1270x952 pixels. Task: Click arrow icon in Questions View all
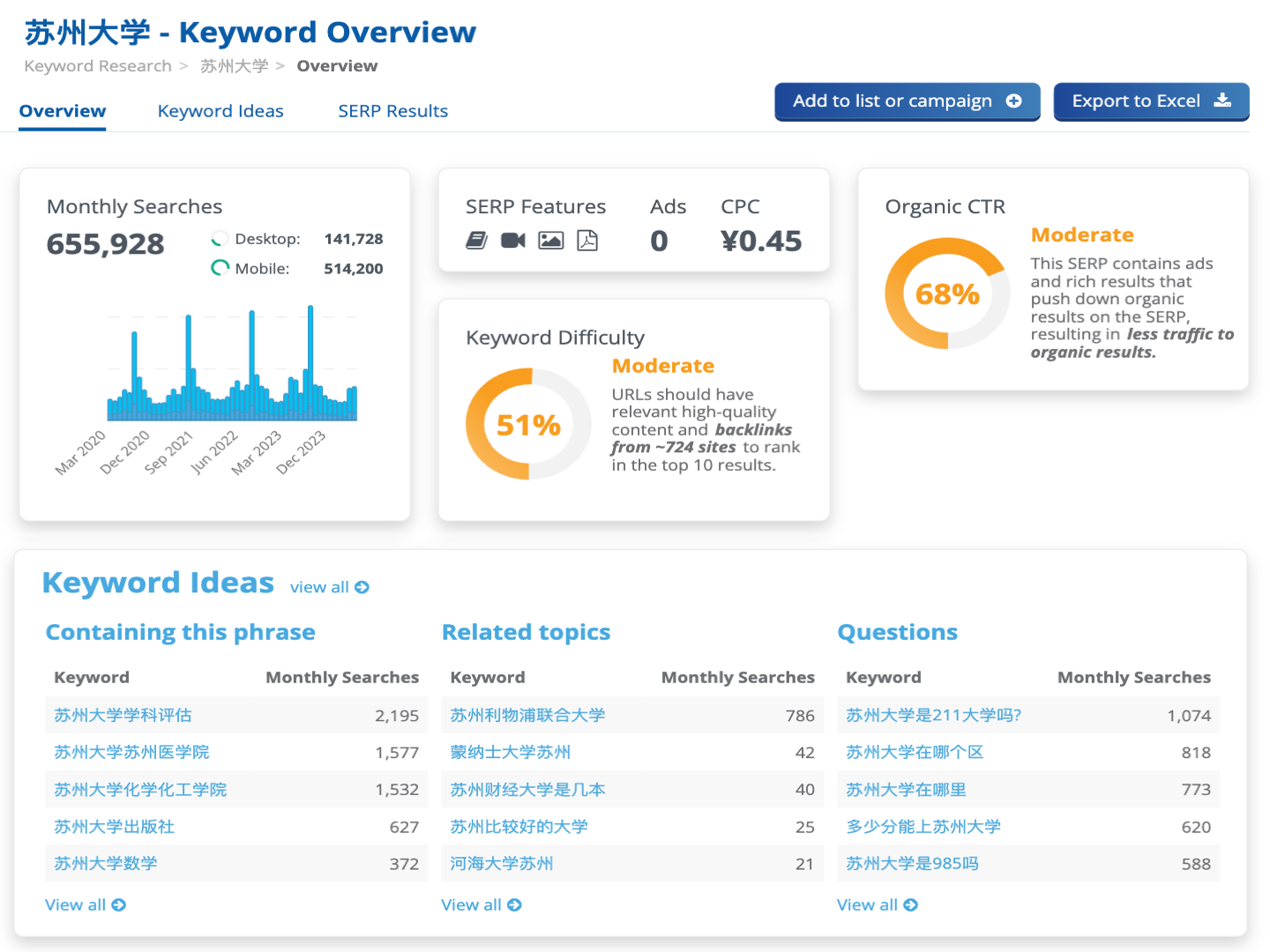[911, 905]
